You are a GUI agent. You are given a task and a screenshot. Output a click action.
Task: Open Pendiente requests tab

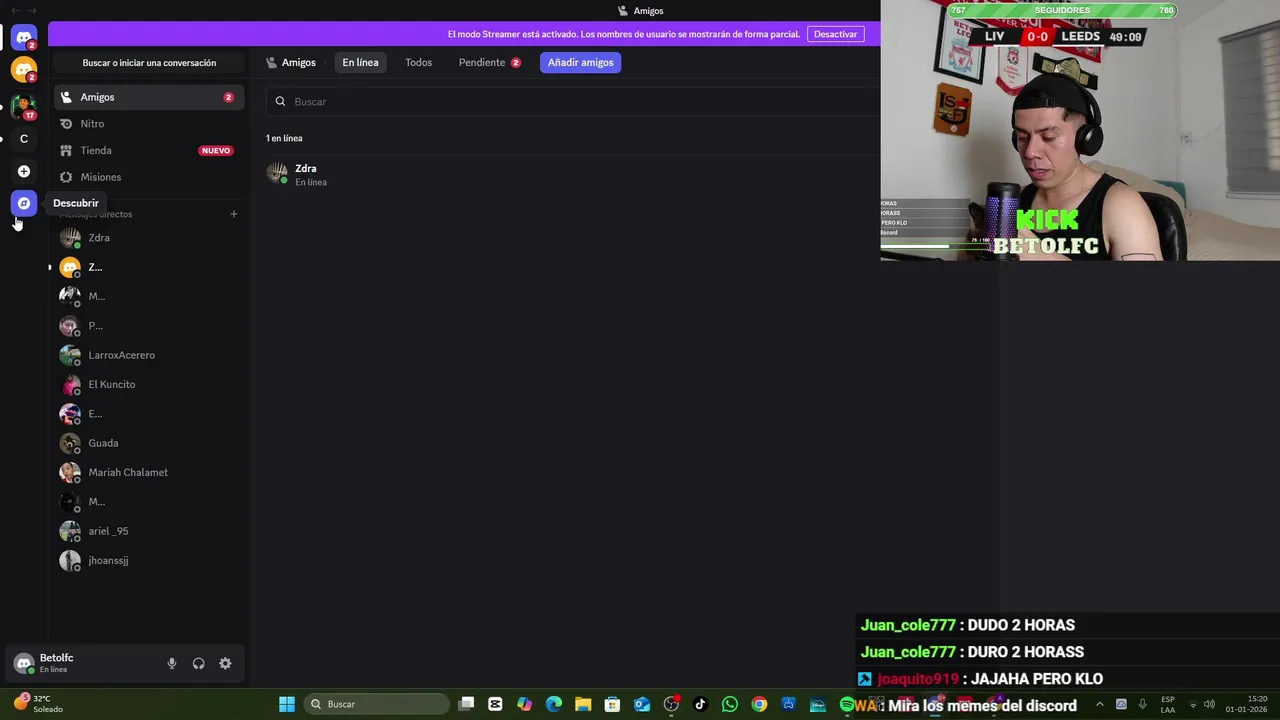point(489,62)
